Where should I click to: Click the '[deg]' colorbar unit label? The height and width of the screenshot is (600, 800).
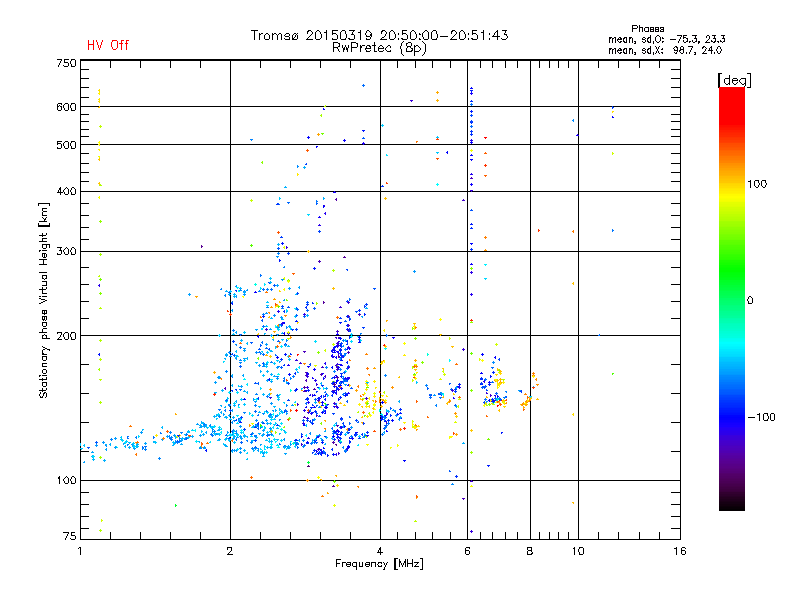point(734,81)
